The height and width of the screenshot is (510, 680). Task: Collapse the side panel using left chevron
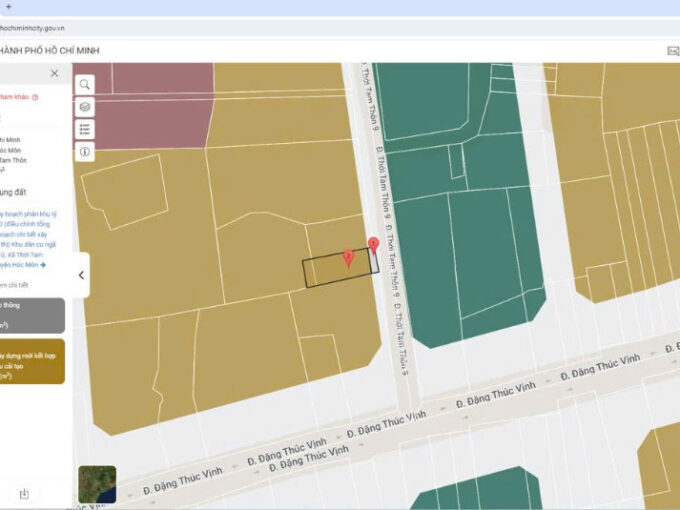pos(81,275)
